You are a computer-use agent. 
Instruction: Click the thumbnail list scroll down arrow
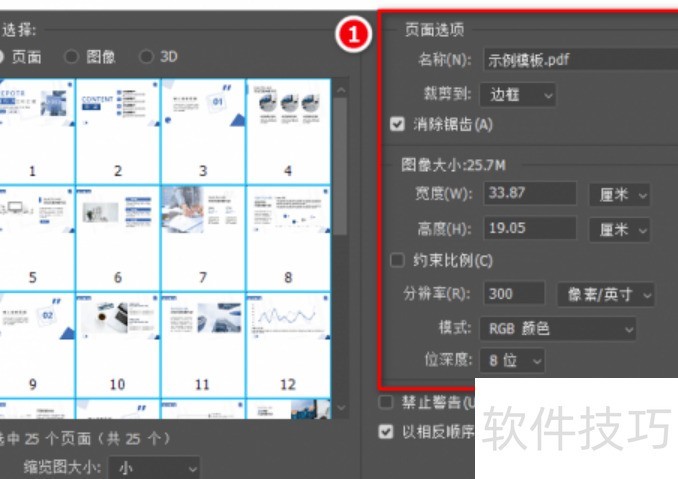tap(341, 408)
